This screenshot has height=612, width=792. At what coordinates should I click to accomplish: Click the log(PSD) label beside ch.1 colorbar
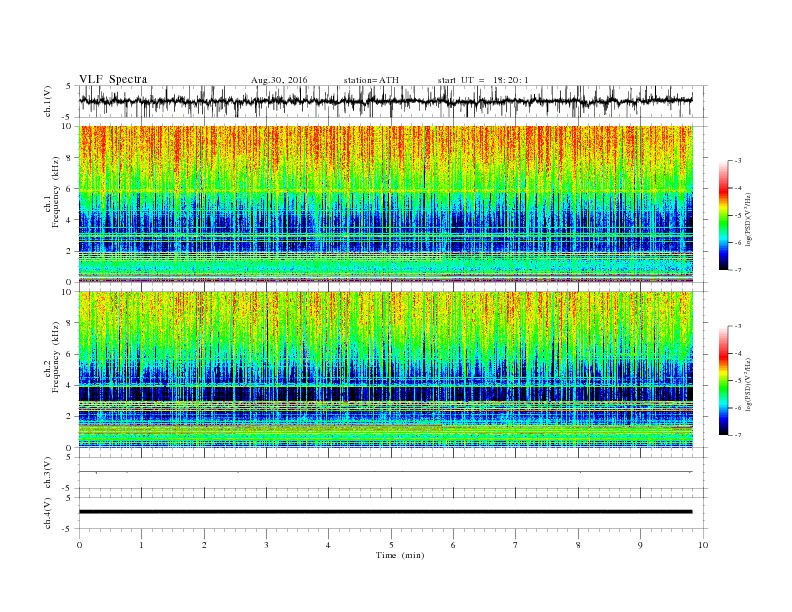click(750, 219)
